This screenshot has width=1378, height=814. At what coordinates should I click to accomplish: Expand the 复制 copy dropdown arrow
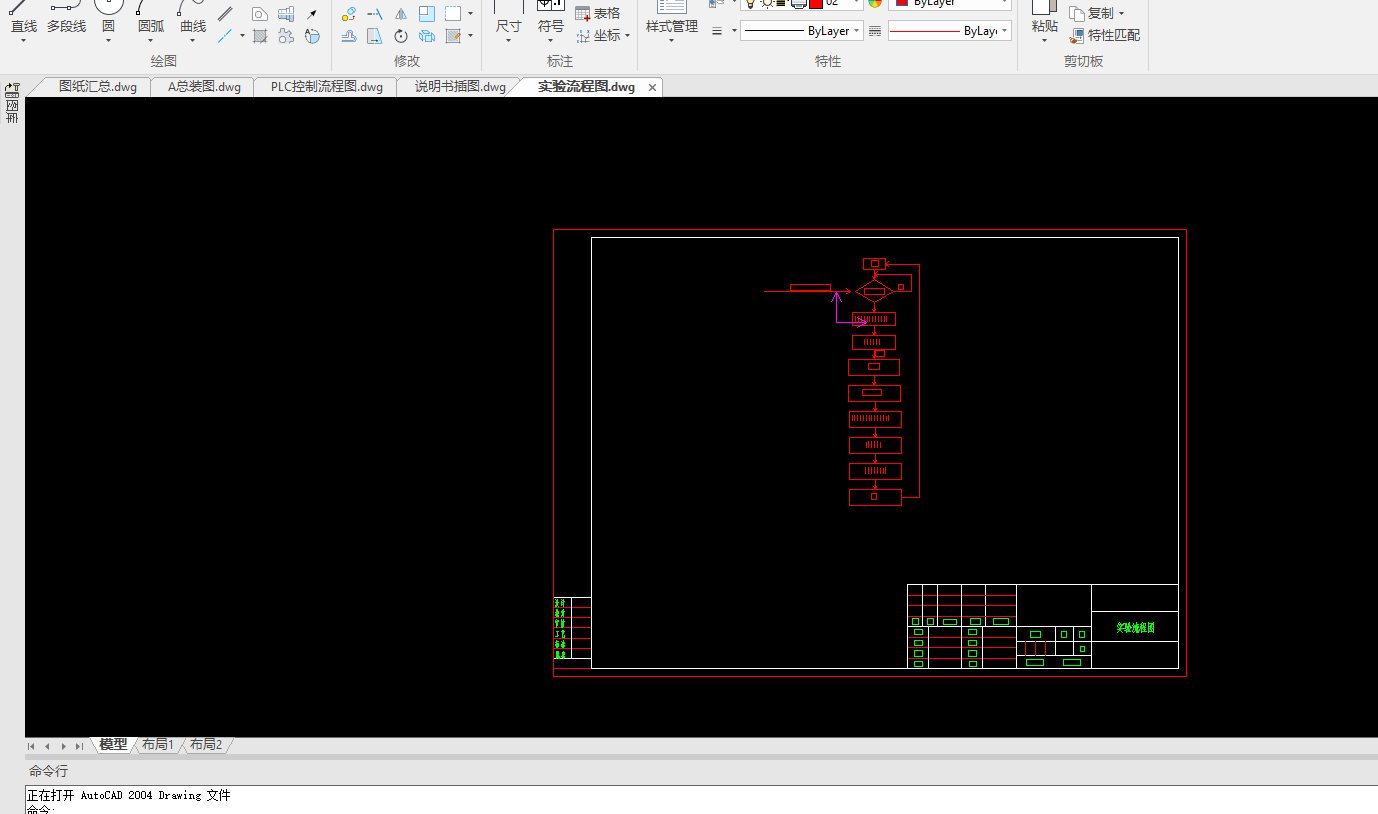1121,14
